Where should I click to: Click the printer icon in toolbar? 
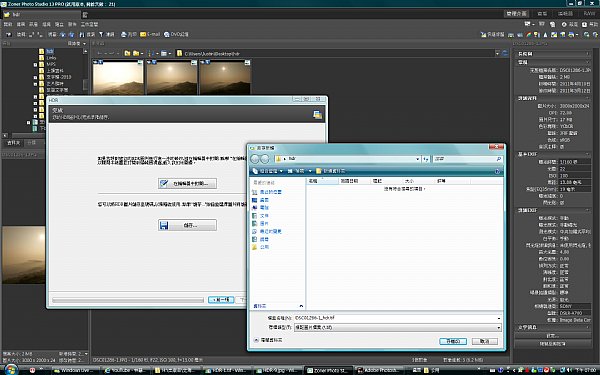click(124, 34)
